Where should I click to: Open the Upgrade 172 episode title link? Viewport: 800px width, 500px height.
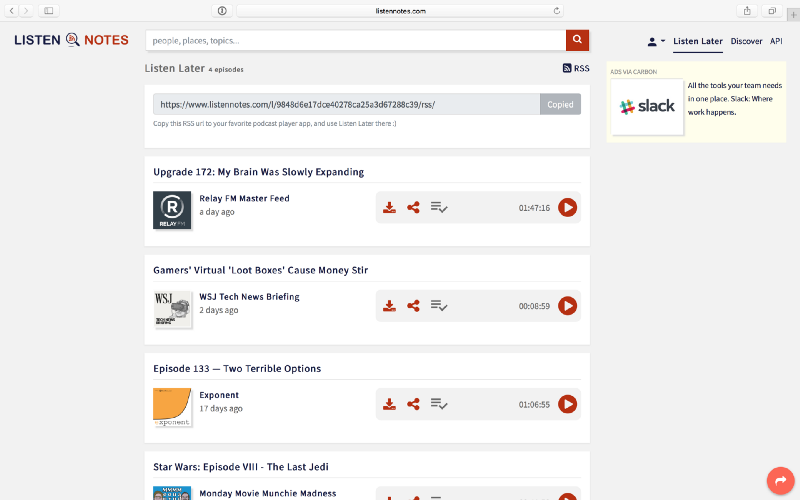[x=259, y=172]
